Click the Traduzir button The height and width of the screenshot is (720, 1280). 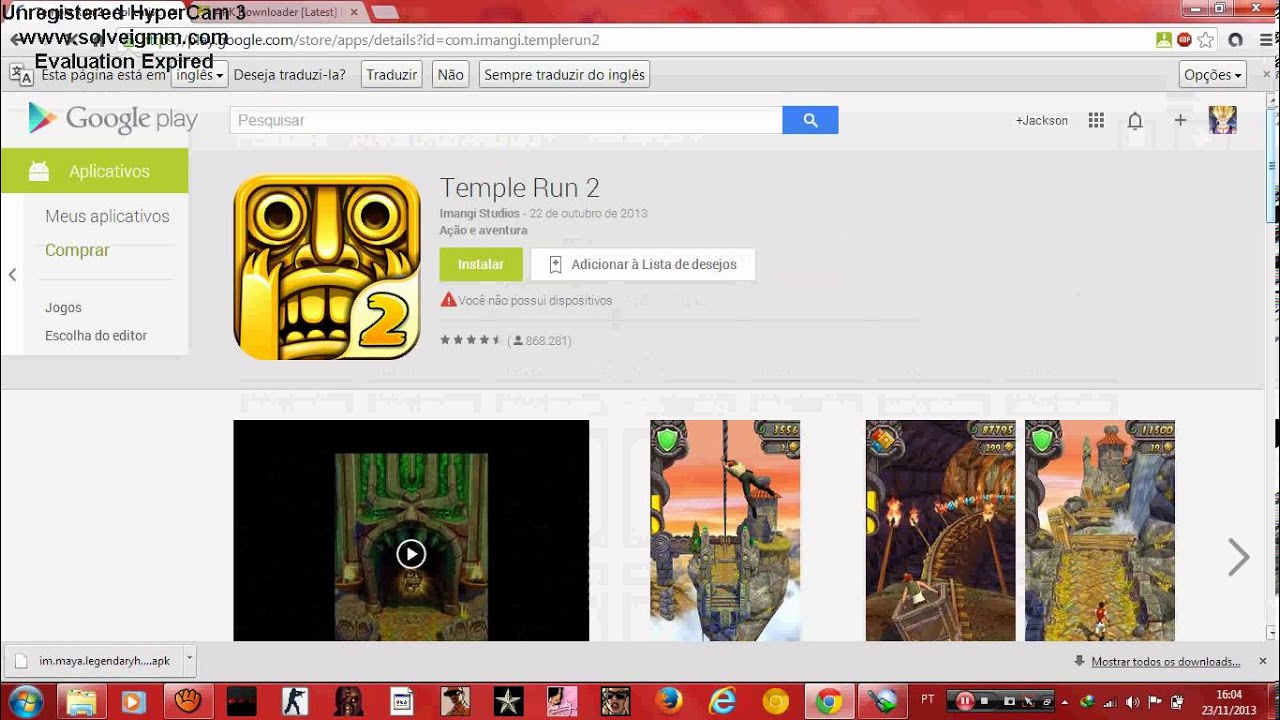391,75
